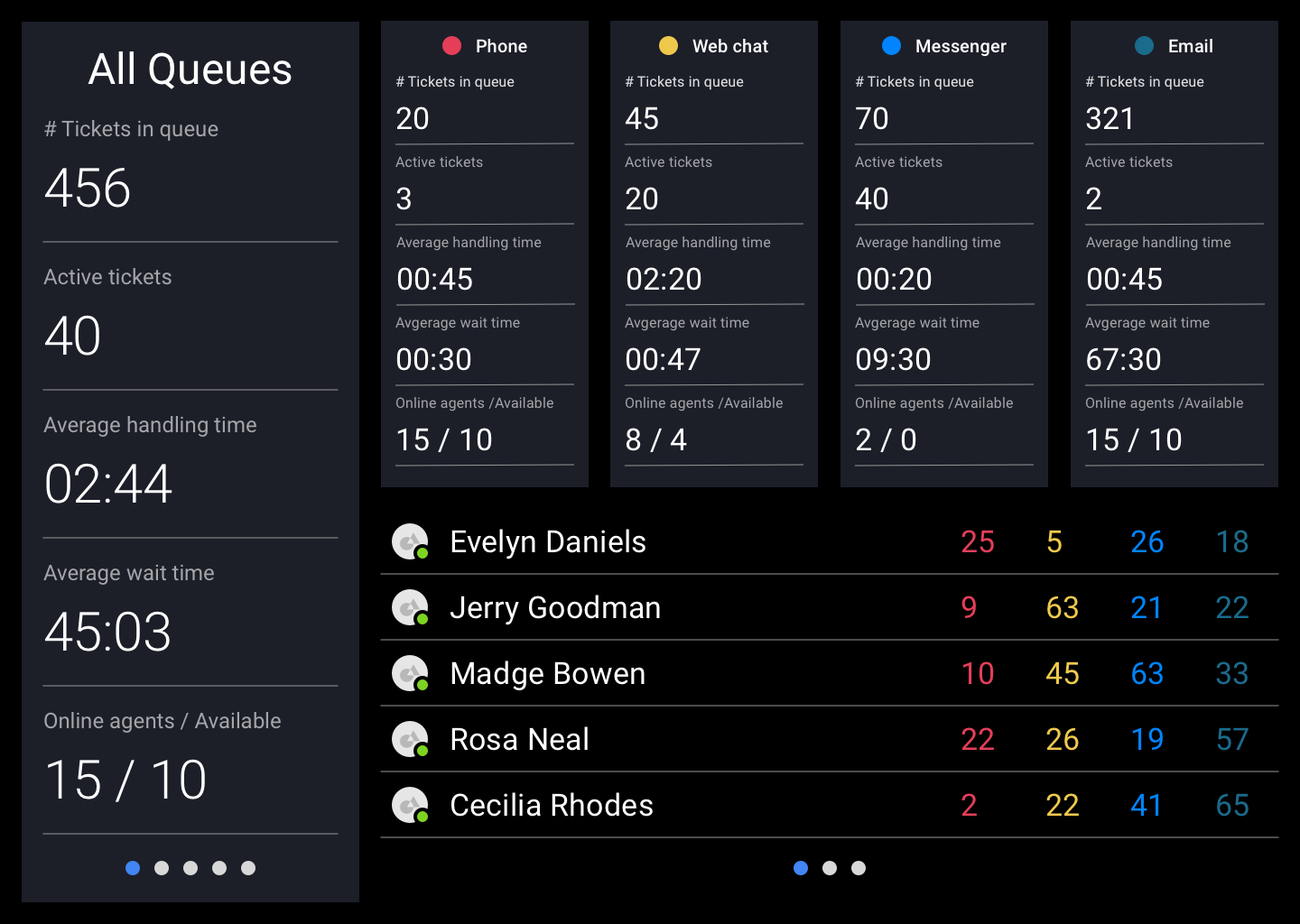
Task: Select last page dot in All Queues panel
Action: (x=248, y=868)
